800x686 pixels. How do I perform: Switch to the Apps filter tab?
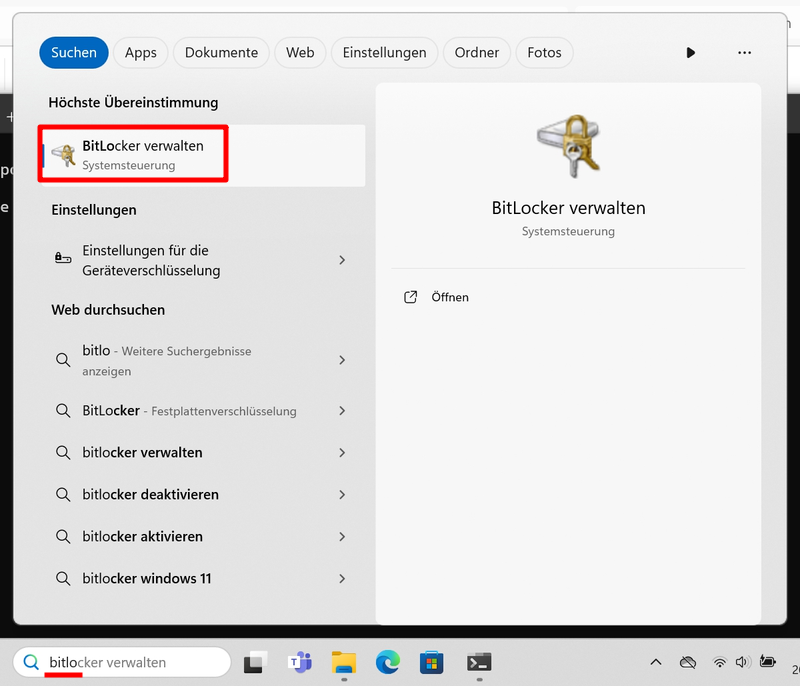pos(141,53)
